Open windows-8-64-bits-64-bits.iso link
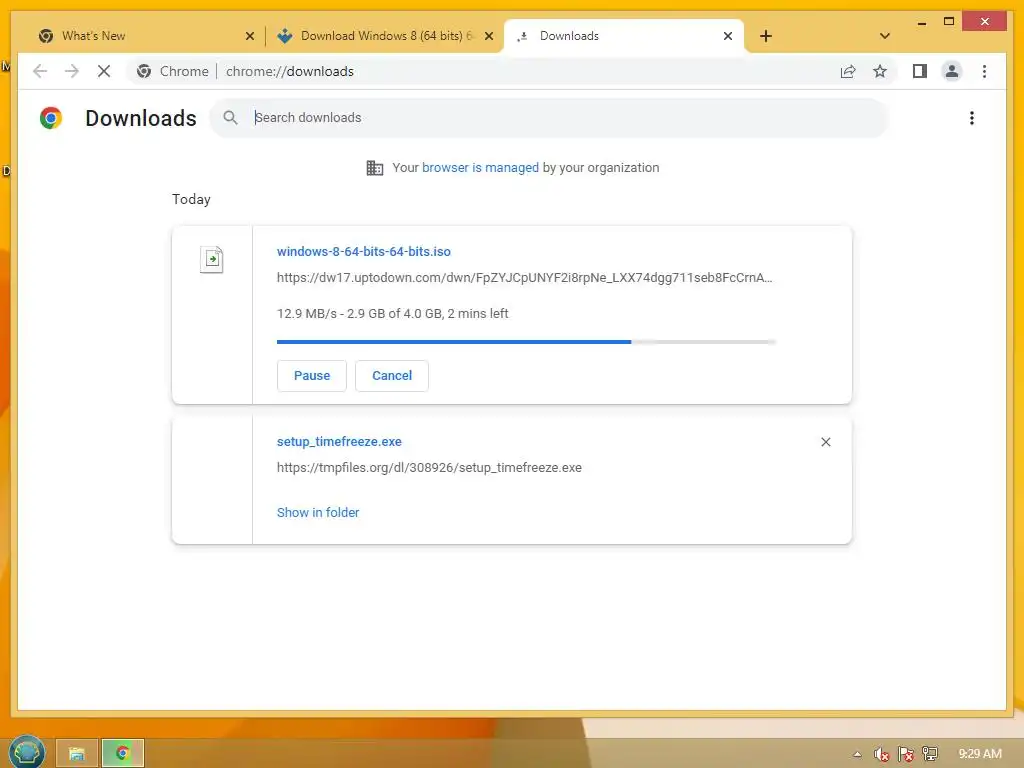This screenshot has width=1024, height=768. click(364, 251)
